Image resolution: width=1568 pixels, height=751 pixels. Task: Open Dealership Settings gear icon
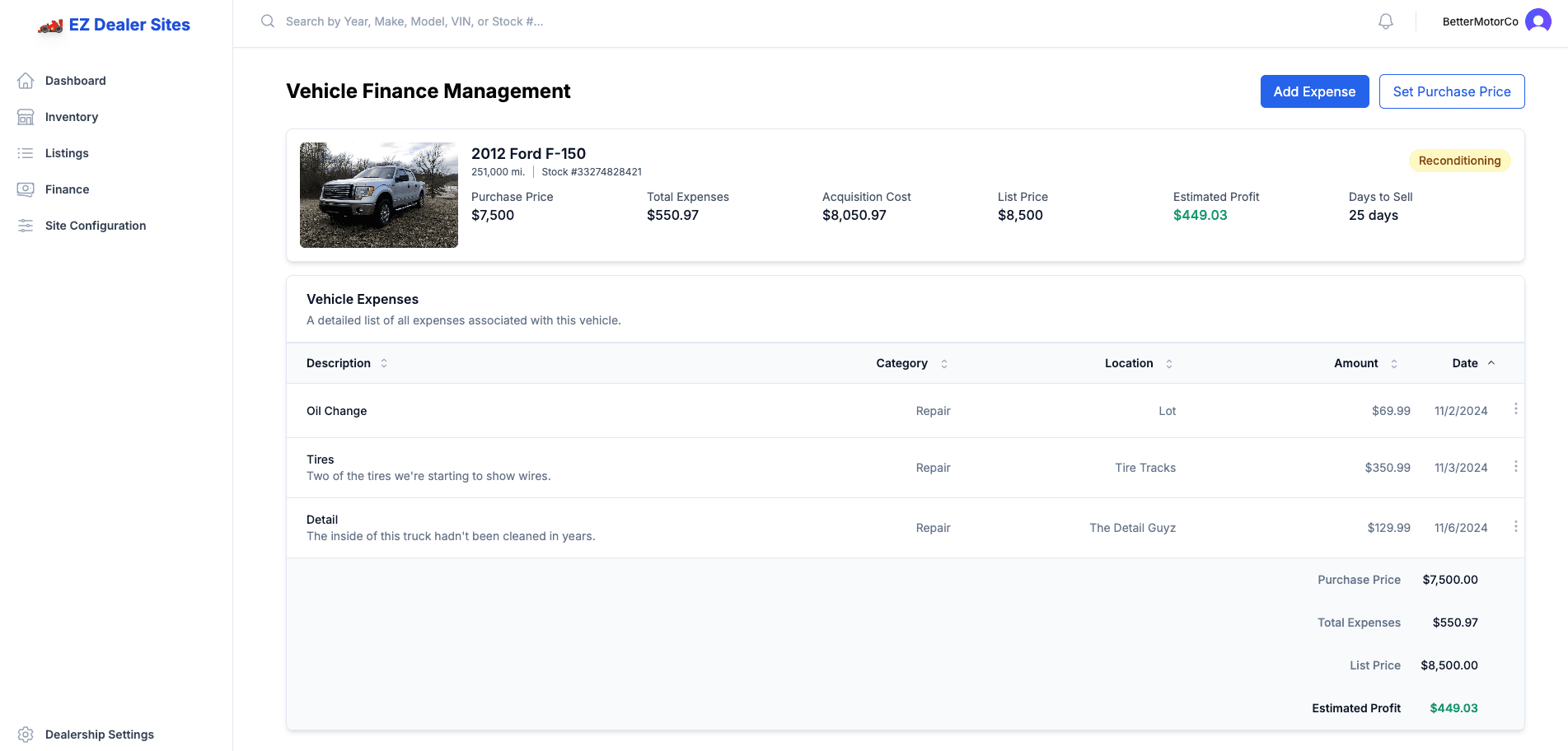pyautogui.click(x=25, y=734)
